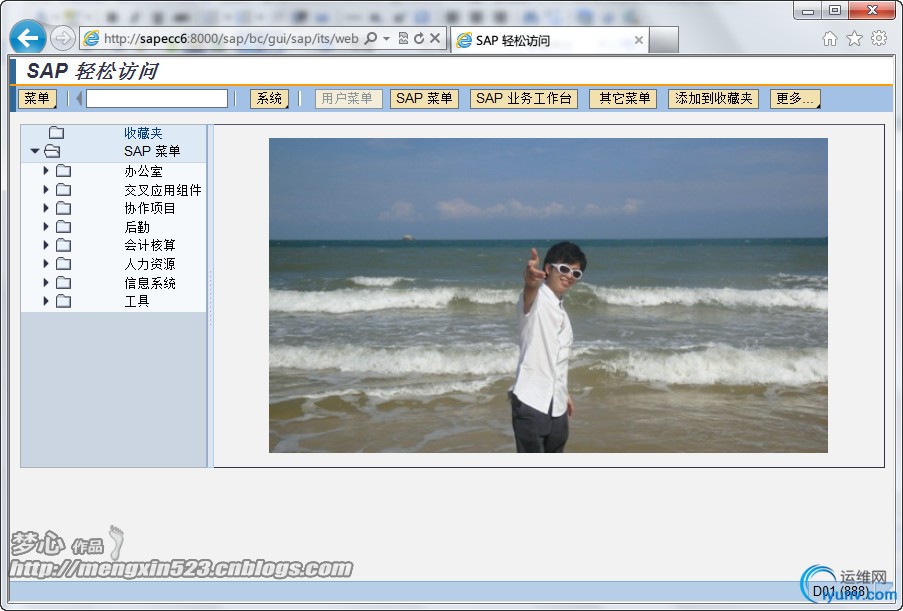This screenshot has height=611, width=903.
Task: Collapse the SAP 菜单 tree node
Action: click(35, 151)
